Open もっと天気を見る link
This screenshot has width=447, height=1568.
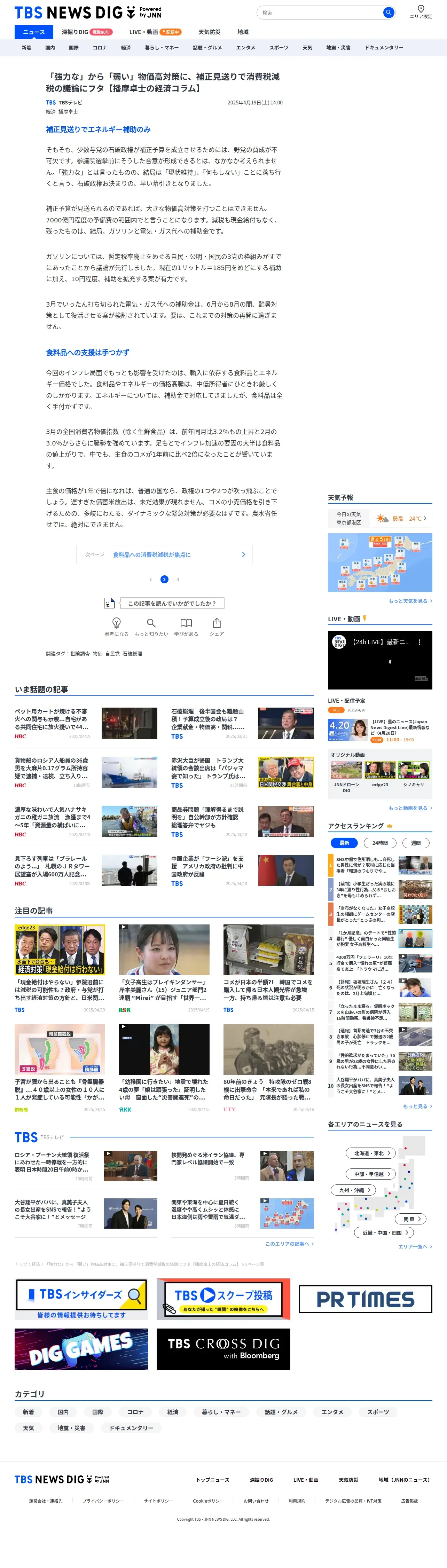pos(410,601)
